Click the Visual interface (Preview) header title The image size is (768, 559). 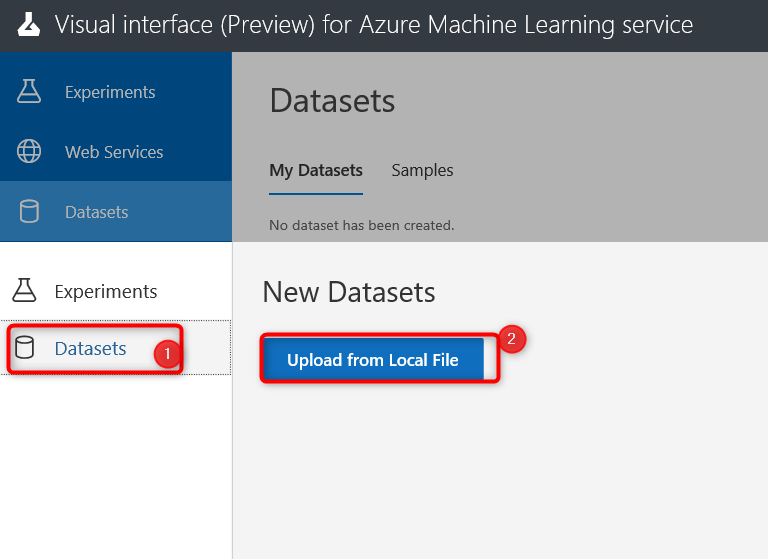374,24
